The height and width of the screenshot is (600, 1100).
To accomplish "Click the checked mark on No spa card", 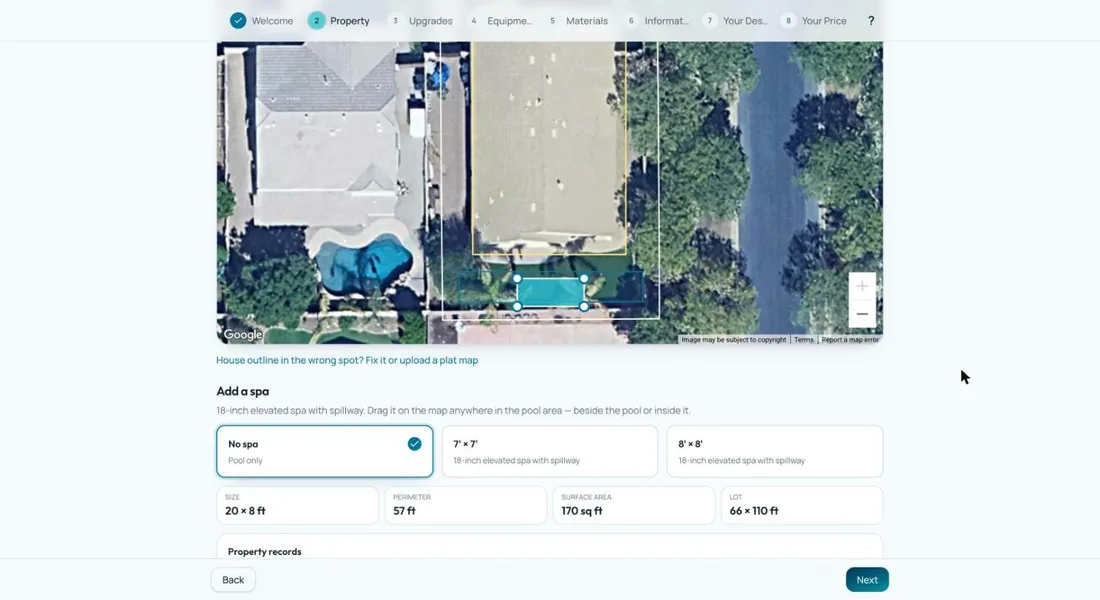I will point(415,444).
